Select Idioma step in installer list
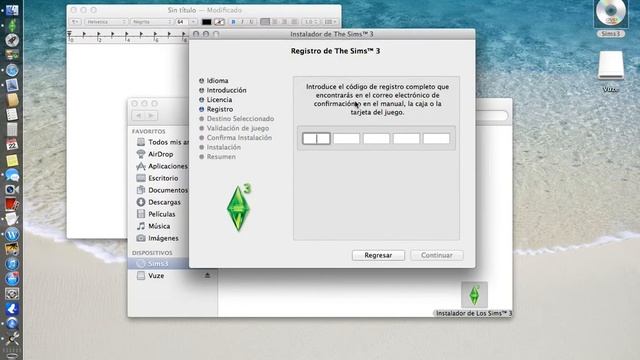 [x=217, y=80]
